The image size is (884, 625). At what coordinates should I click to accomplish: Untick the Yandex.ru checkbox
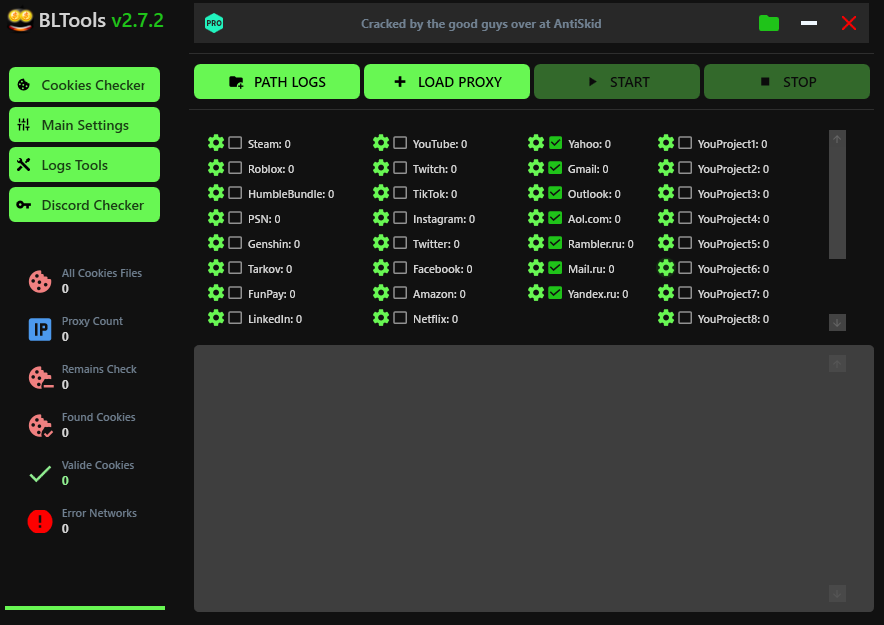555,293
